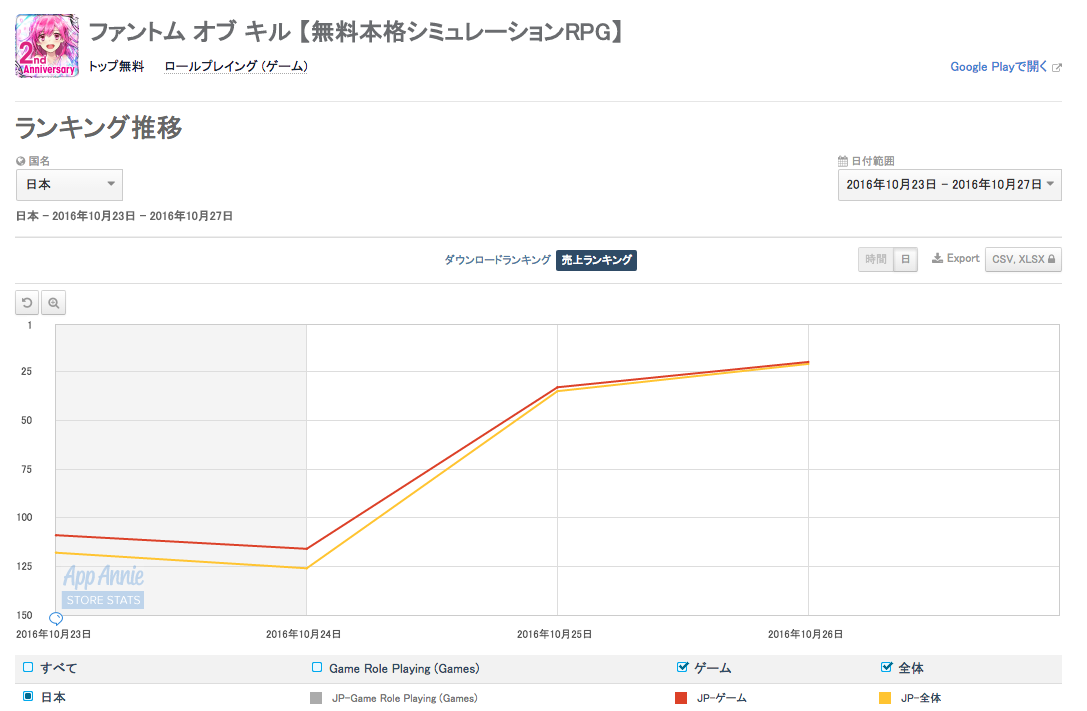
Task: Switch to the ダウンロードランキング tab
Action: pos(497,260)
